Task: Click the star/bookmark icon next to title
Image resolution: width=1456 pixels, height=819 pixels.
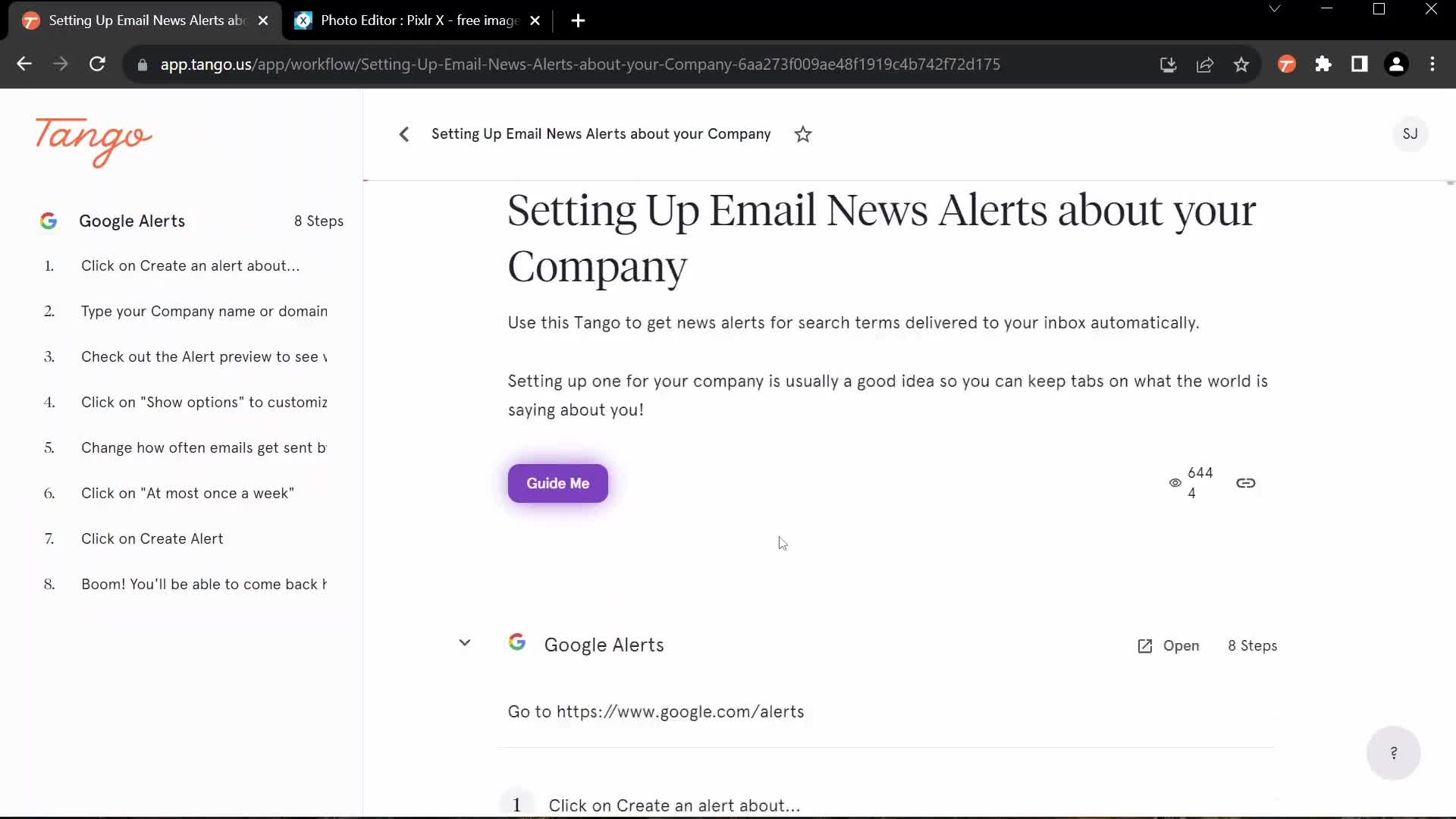Action: coord(804,134)
